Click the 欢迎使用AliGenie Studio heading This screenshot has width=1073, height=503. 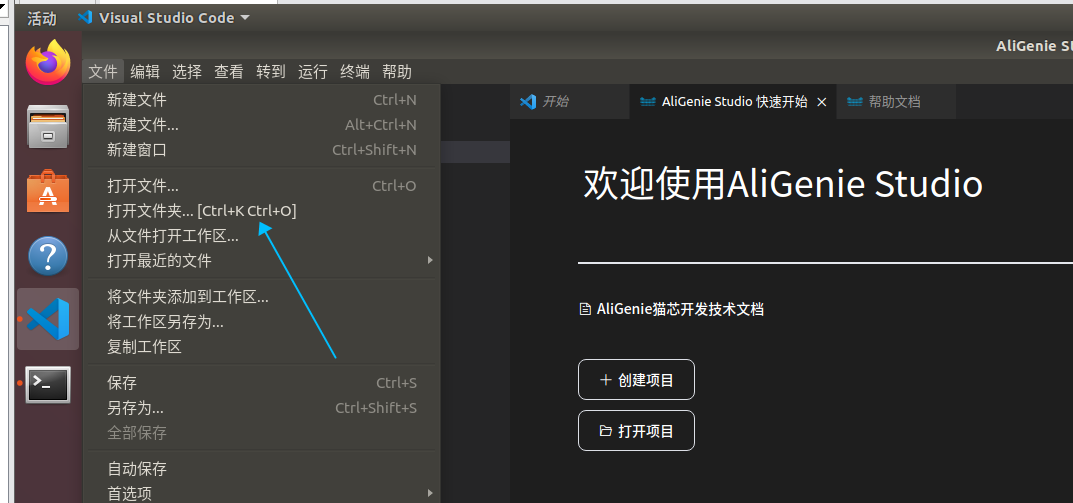[783, 185]
